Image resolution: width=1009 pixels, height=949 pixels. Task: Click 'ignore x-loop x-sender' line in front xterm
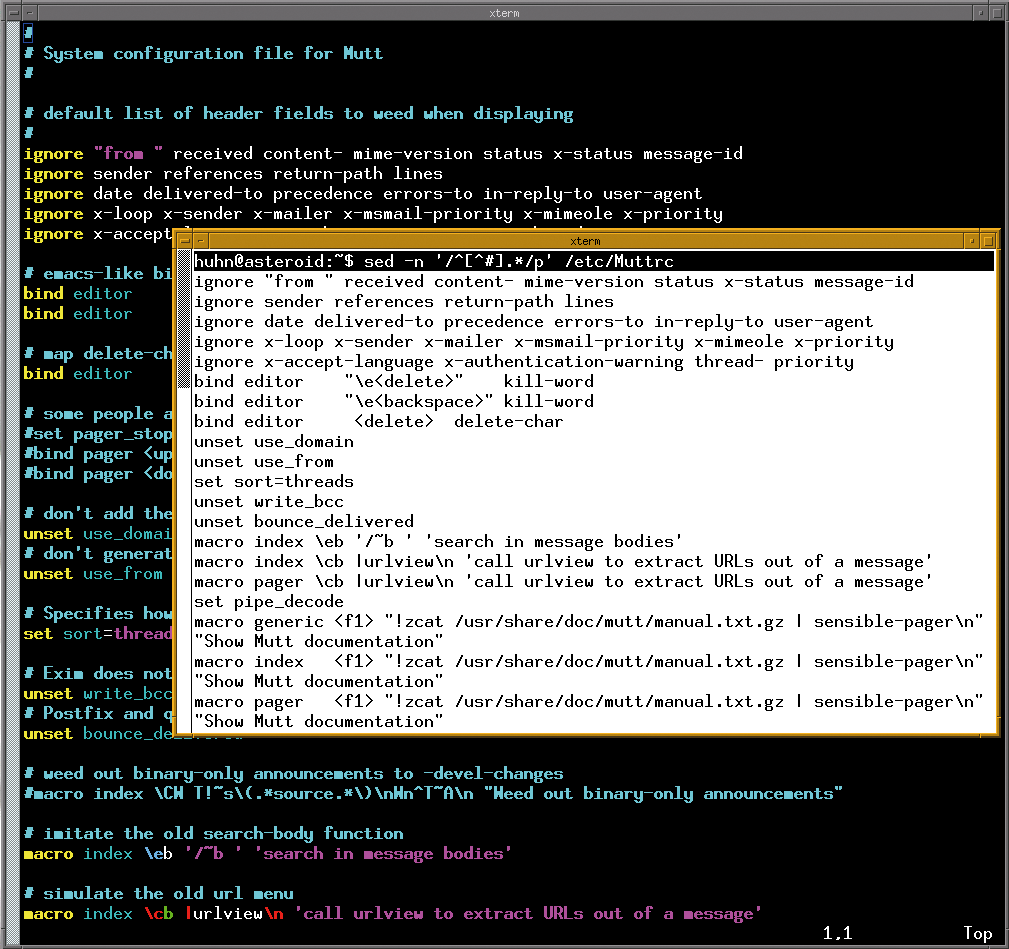pos(544,342)
